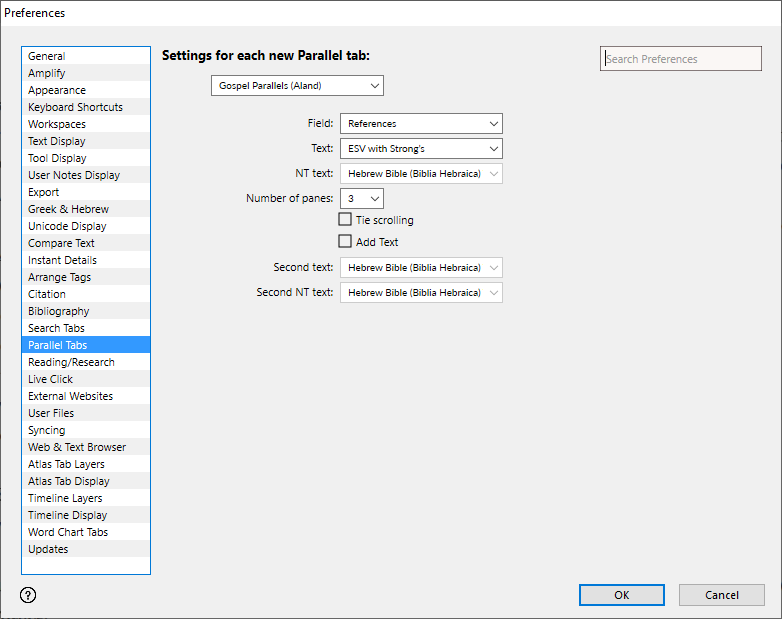
Task: Open the Updates preferences section
Action: 48,550
